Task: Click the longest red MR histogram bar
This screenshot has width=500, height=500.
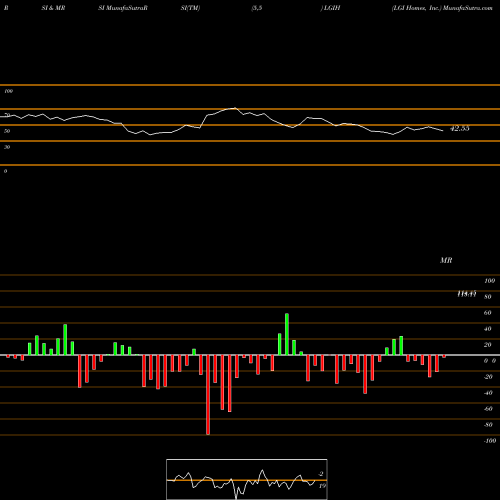Action: [x=208, y=395]
